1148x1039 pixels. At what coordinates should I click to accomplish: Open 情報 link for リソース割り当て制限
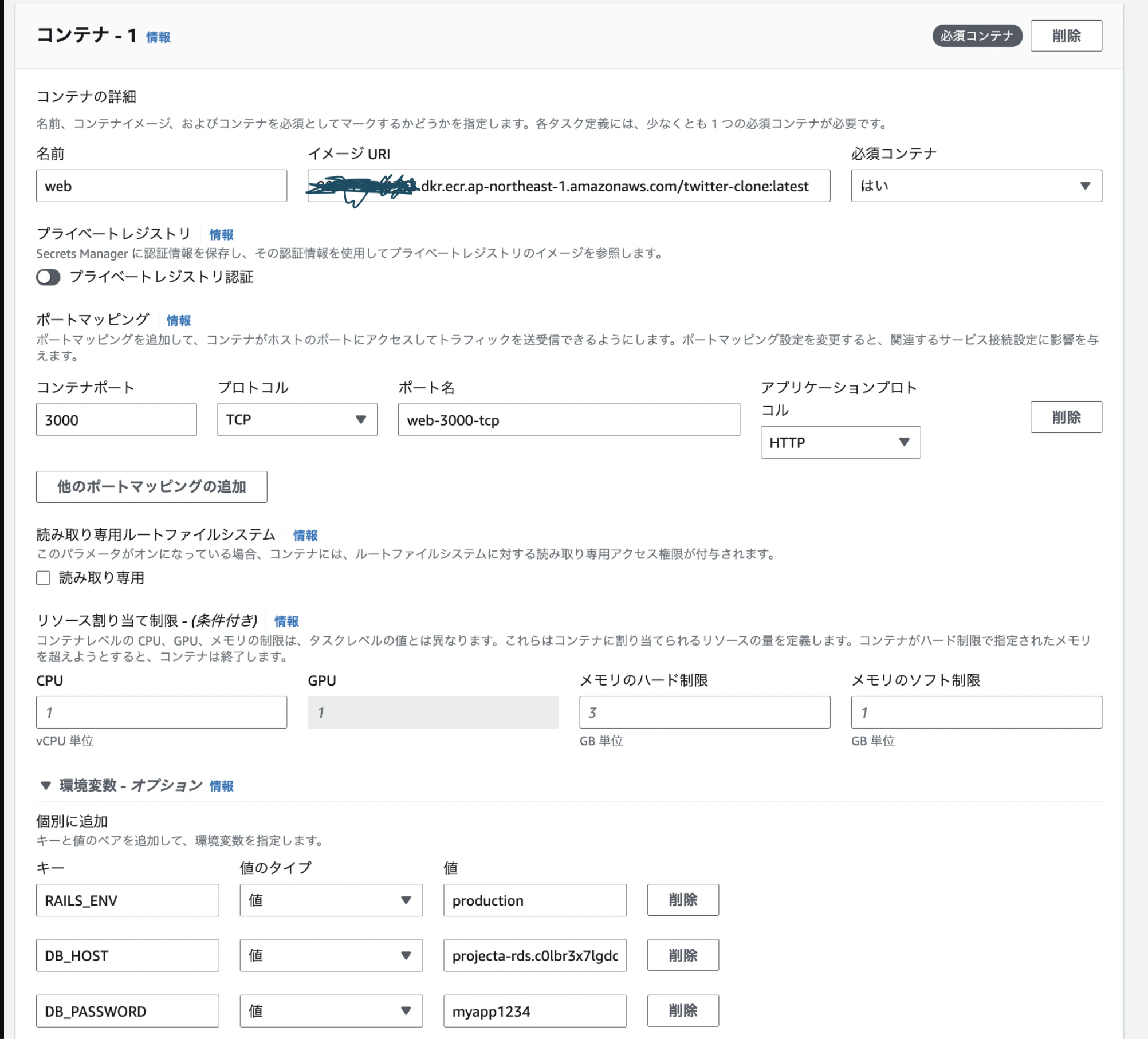coord(287,621)
